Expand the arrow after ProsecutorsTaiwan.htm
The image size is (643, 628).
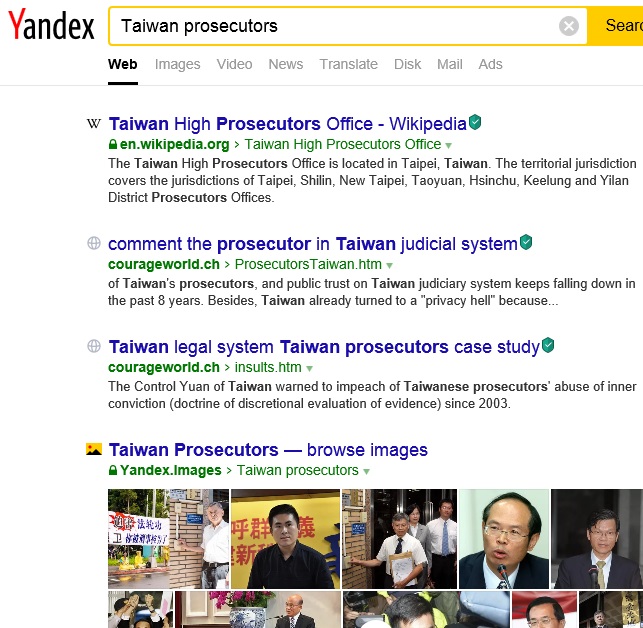click(390, 265)
